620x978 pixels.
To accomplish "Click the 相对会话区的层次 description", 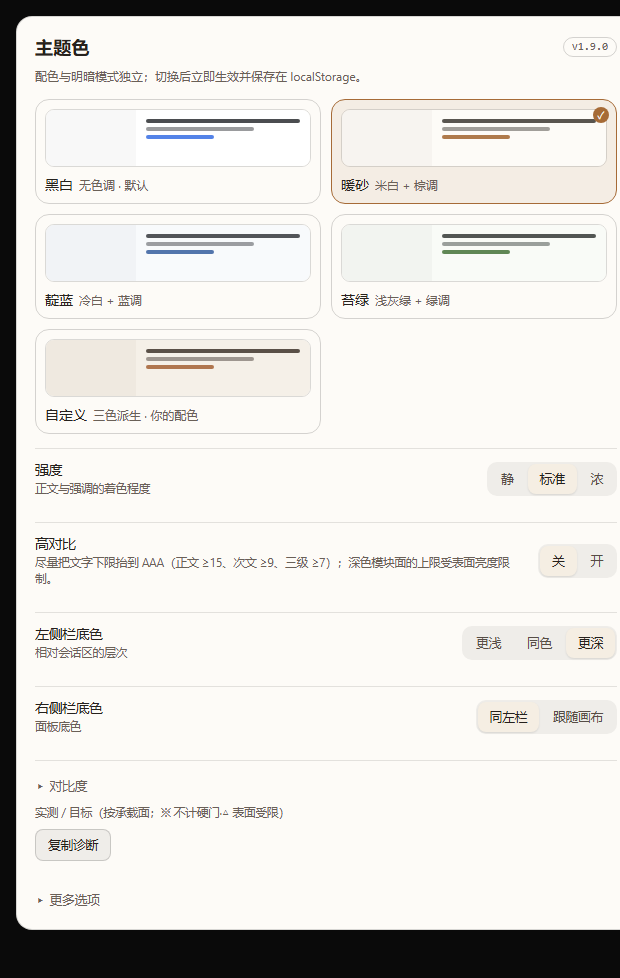I will [x=81, y=652].
